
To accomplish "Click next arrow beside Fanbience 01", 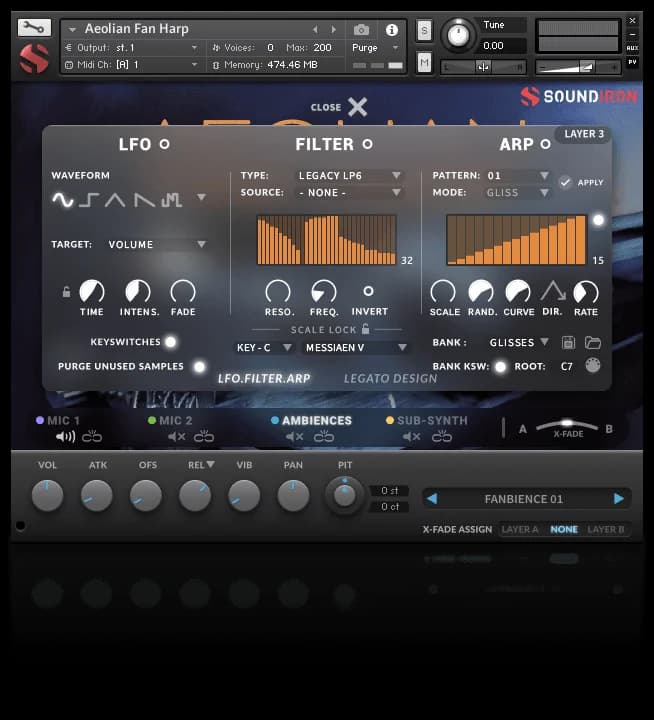I will [x=619, y=498].
